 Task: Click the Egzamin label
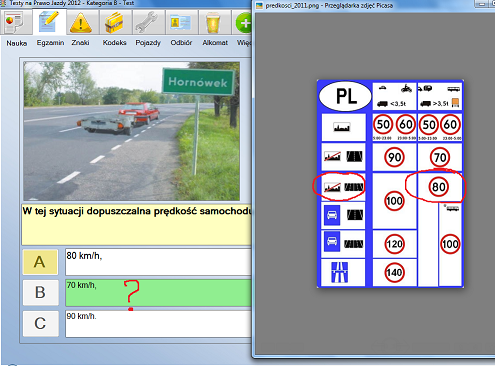(x=50, y=43)
